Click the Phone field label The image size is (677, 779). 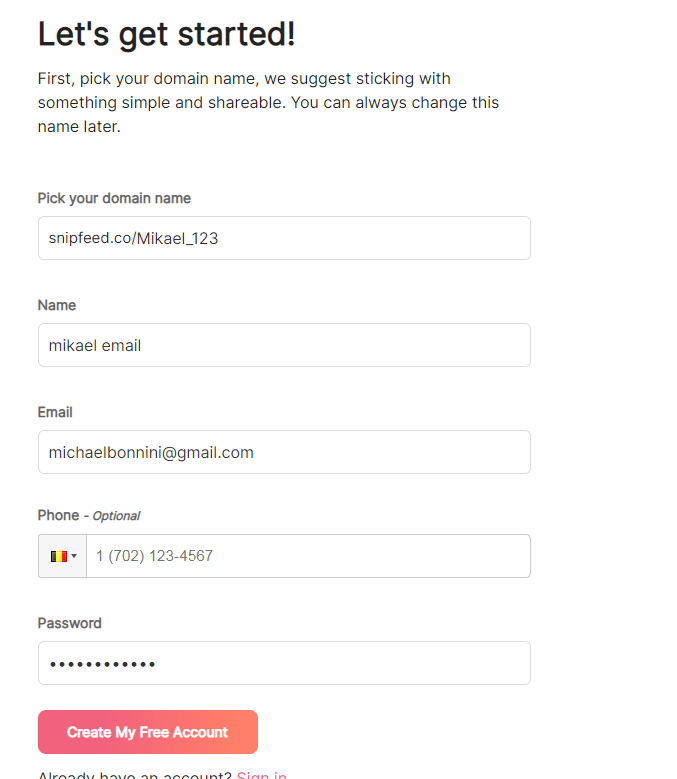click(58, 515)
